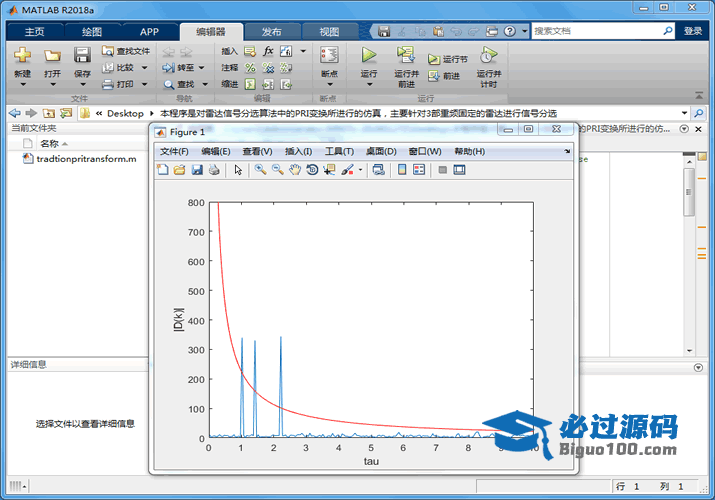The height and width of the screenshot is (500, 715).
Task: Open the Save (保存) dropdown arrow
Action: (83, 84)
